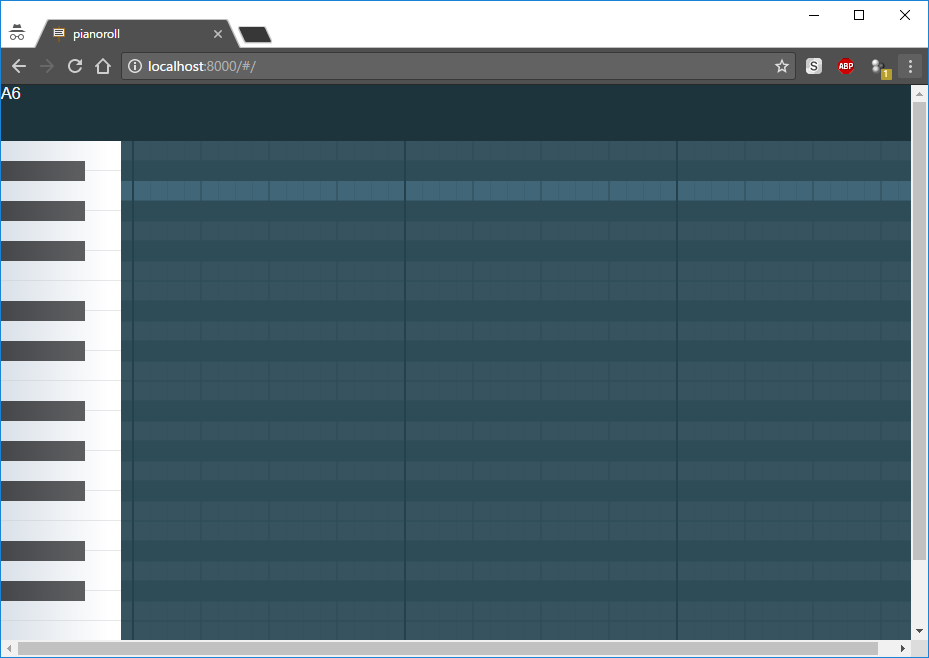Click the incognito icon
This screenshot has width=929, height=658.
(x=17, y=32)
